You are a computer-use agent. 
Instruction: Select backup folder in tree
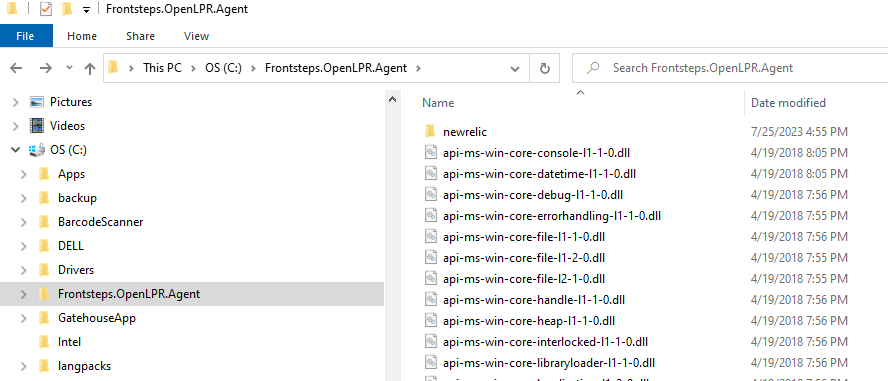click(x=77, y=198)
